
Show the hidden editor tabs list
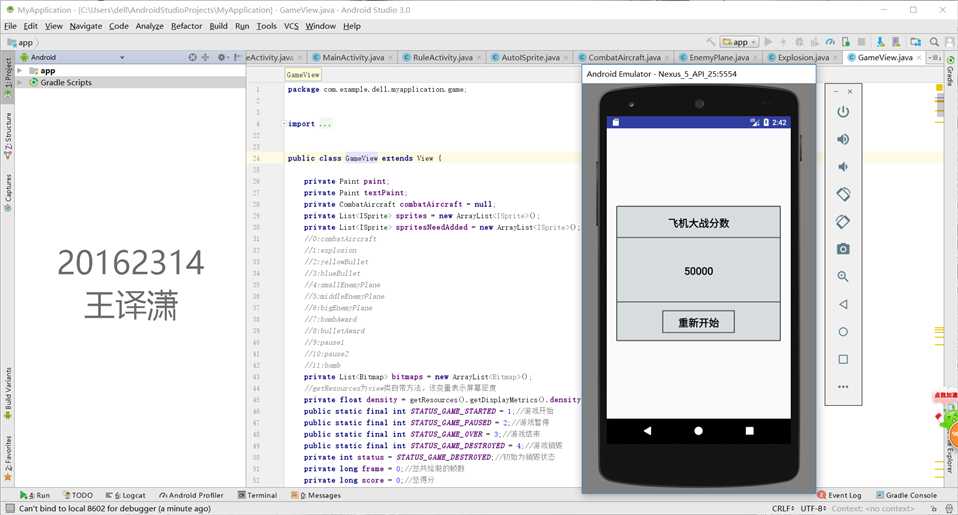tap(935, 57)
